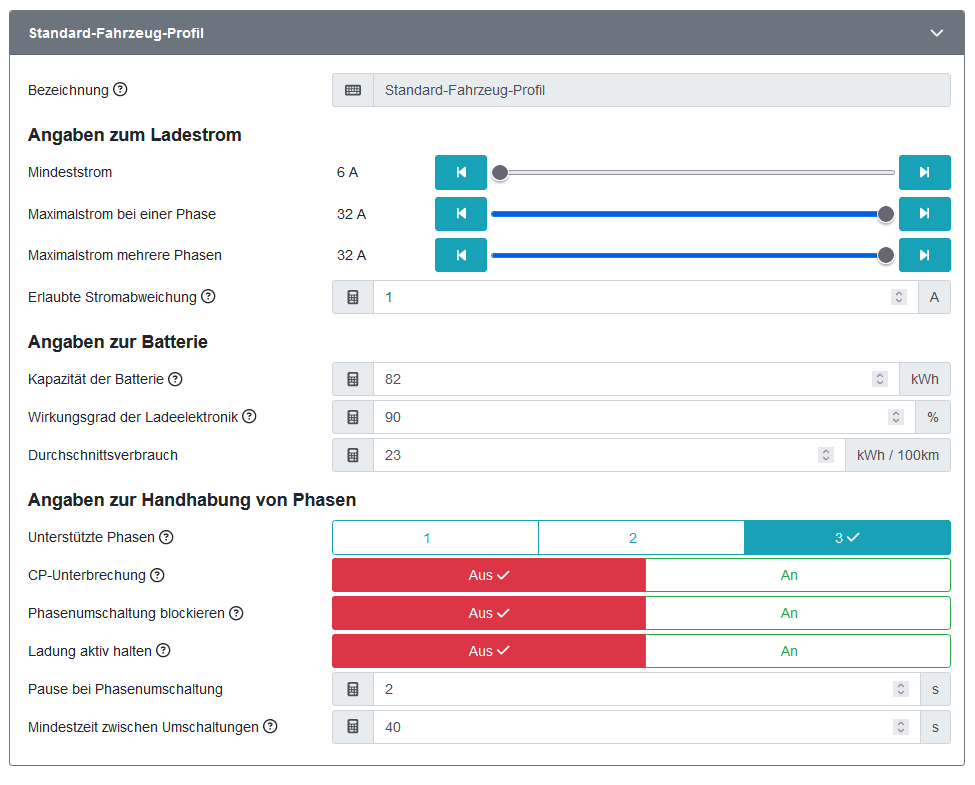Set Mindeststrom to minimum with skip-back button
This screenshot has height=785, width=975.
(x=461, y=173)
